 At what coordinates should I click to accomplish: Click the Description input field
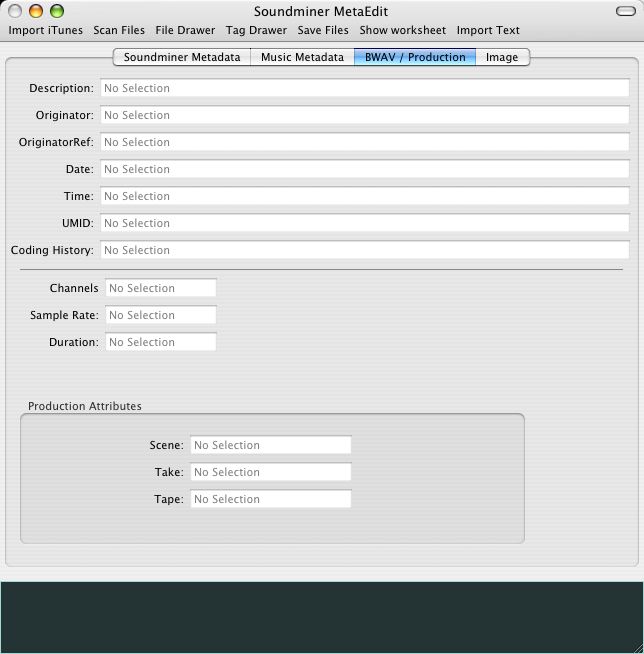point(364,88)
